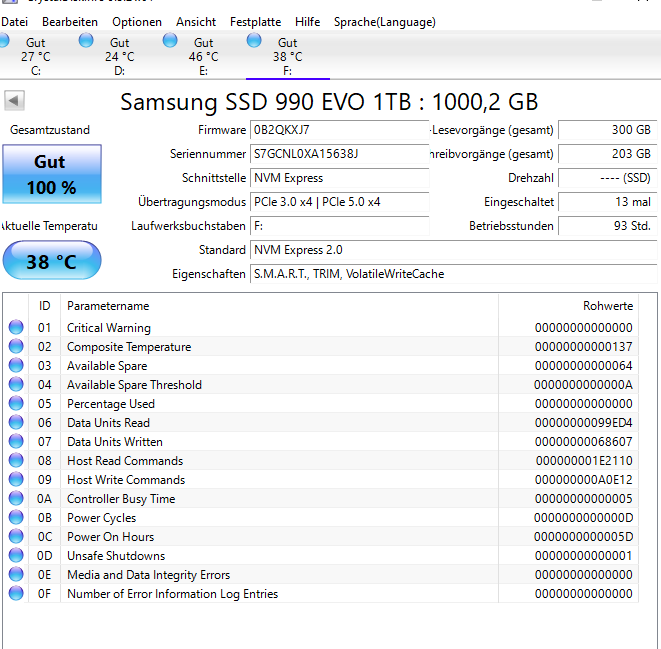
Task: Click the Betriebsstunden 93 Std. value
Action: tap(607, 226)
